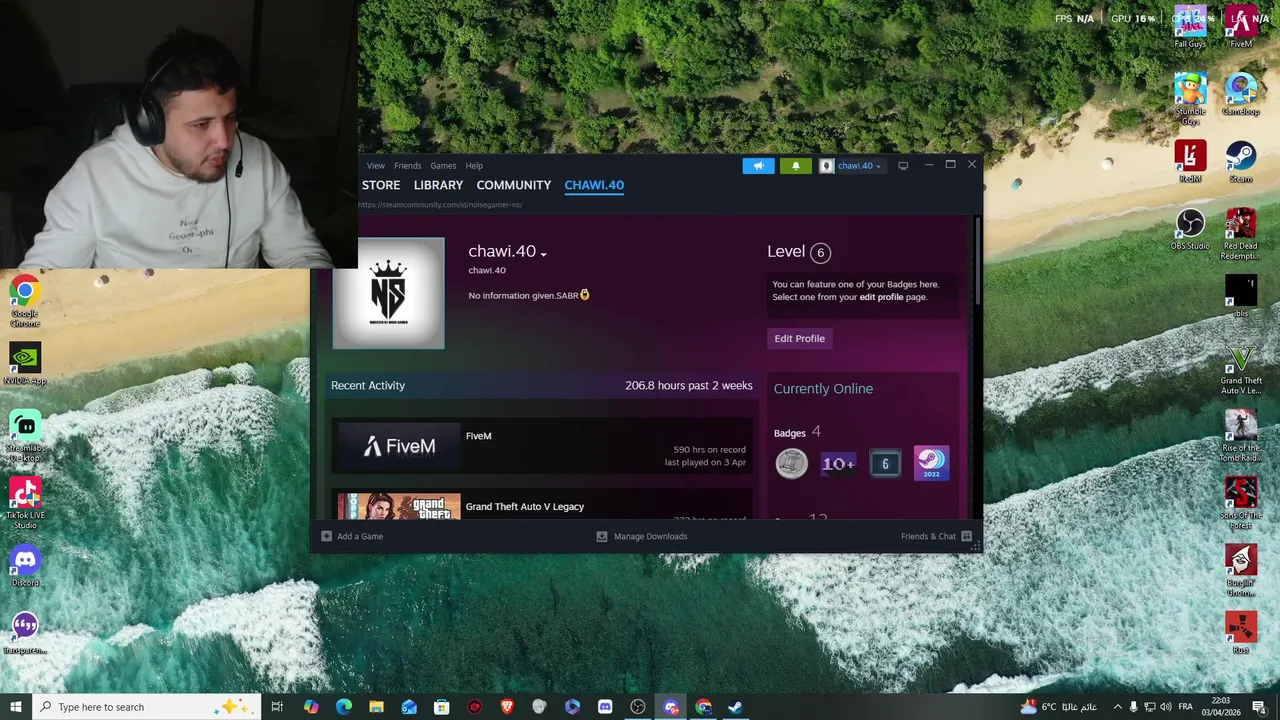Select the 10+ games owned badge

838,463
